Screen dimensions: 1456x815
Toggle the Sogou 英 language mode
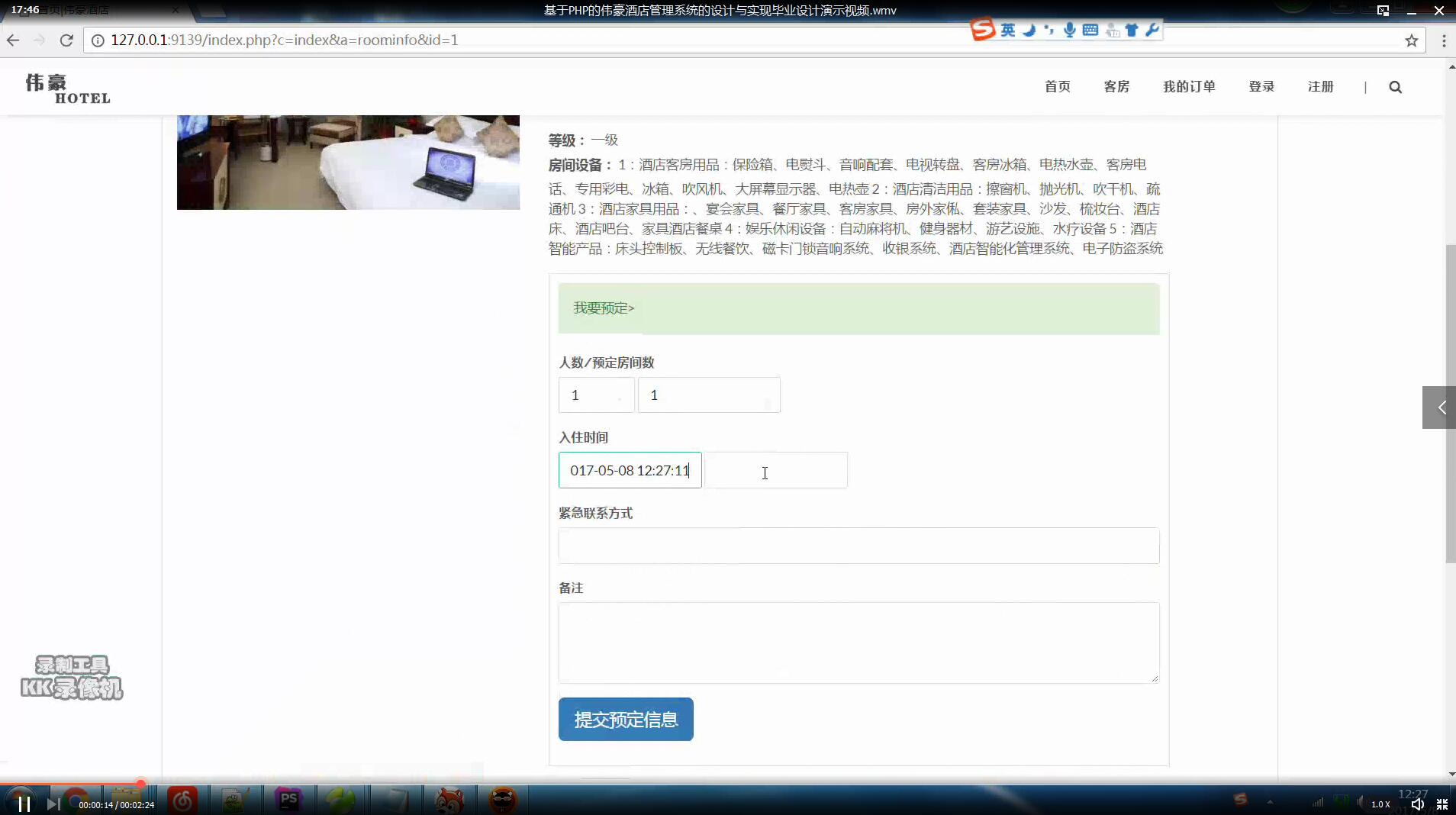1008,30
